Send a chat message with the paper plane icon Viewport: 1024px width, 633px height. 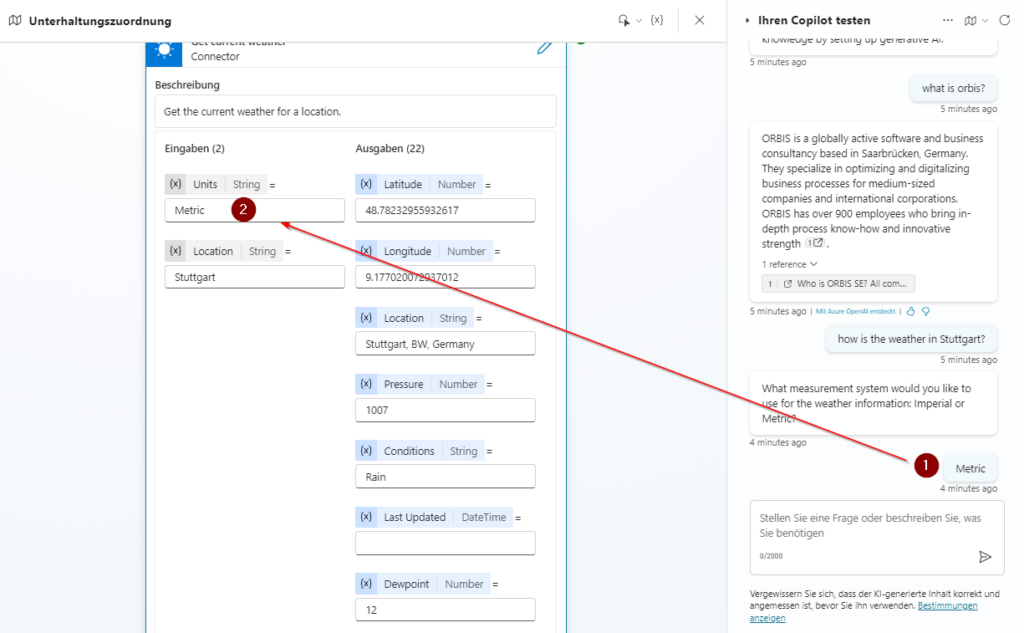click(x=985, y=558)
